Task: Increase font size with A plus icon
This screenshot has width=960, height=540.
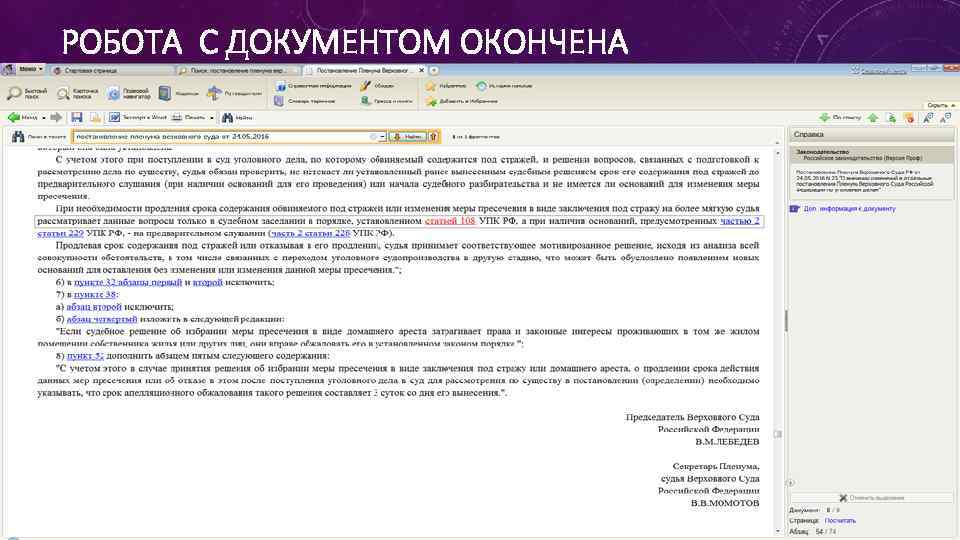Action: [928, 118]
